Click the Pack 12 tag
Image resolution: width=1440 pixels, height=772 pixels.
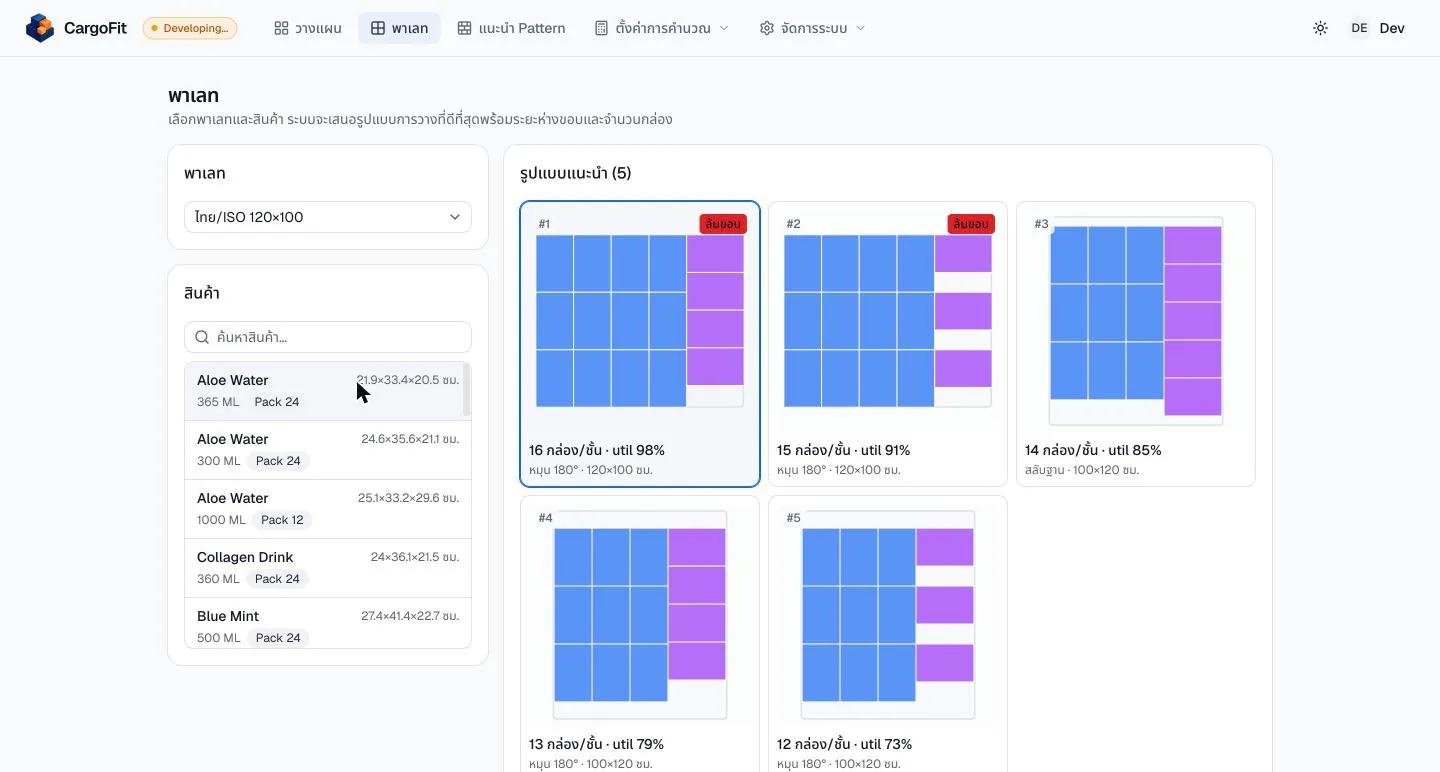(x=282, y=520)
